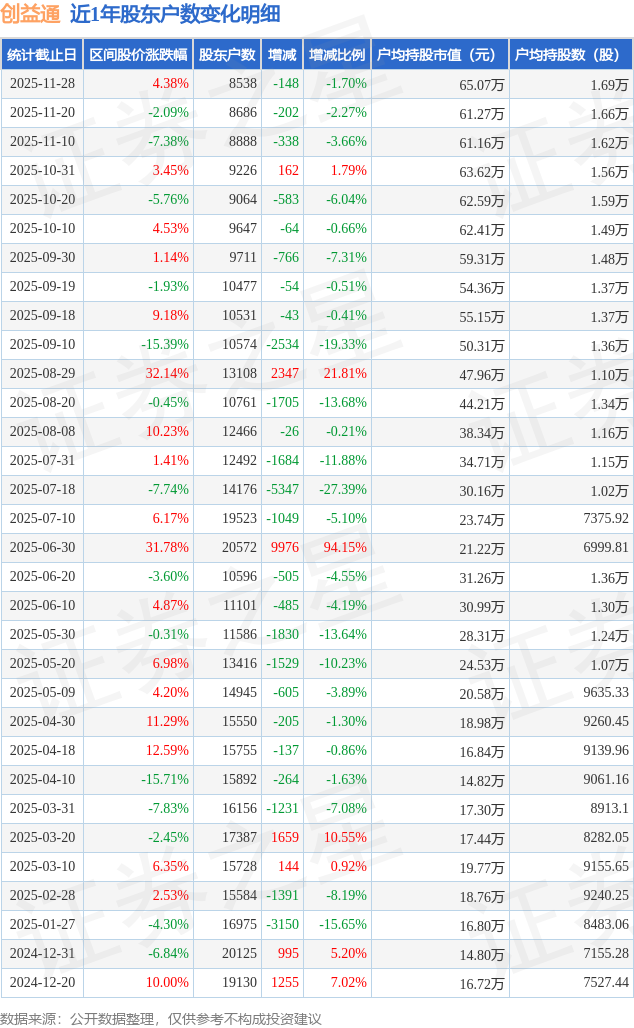Viewport: 634px width, 1028px height.
Task: Click the 增减比例 column header
Action: click(x=337, y=55)
